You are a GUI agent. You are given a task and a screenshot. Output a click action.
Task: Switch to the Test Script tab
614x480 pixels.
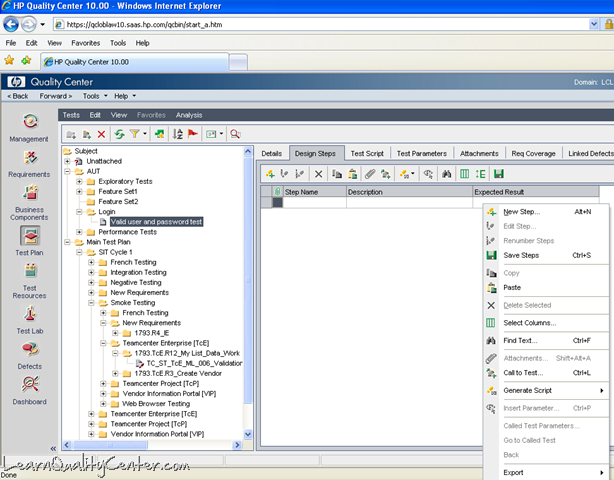[366, 153]
